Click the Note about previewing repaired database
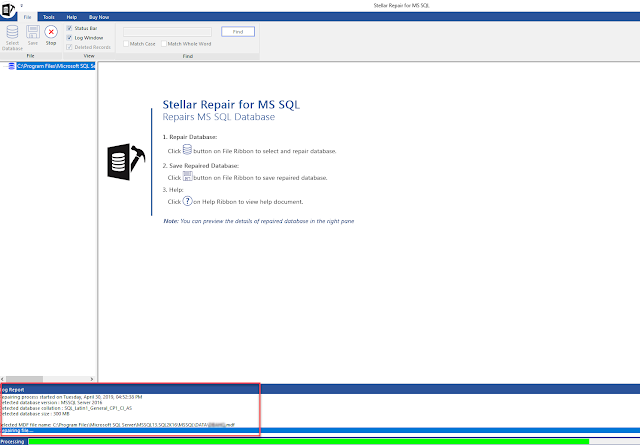 coord(259,221)
